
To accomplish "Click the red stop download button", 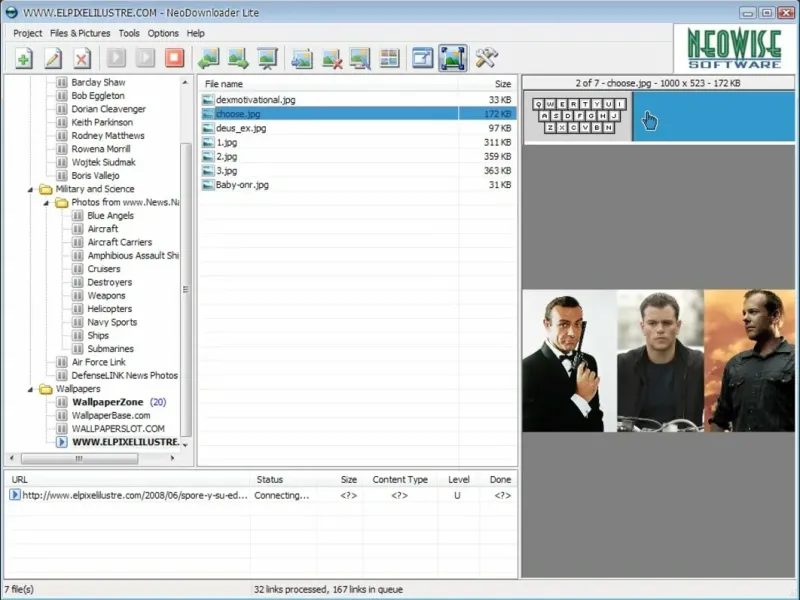I will point(174,58).
